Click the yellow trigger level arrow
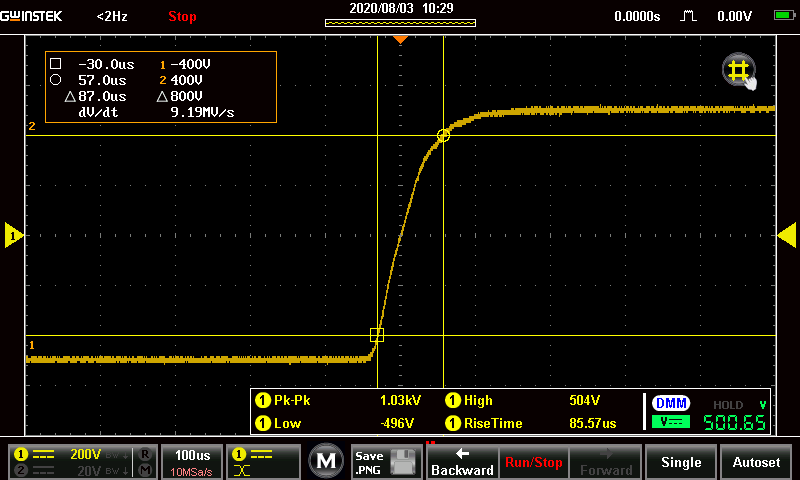The width and height of the screenshot is (800, 480). click(786, 235)
